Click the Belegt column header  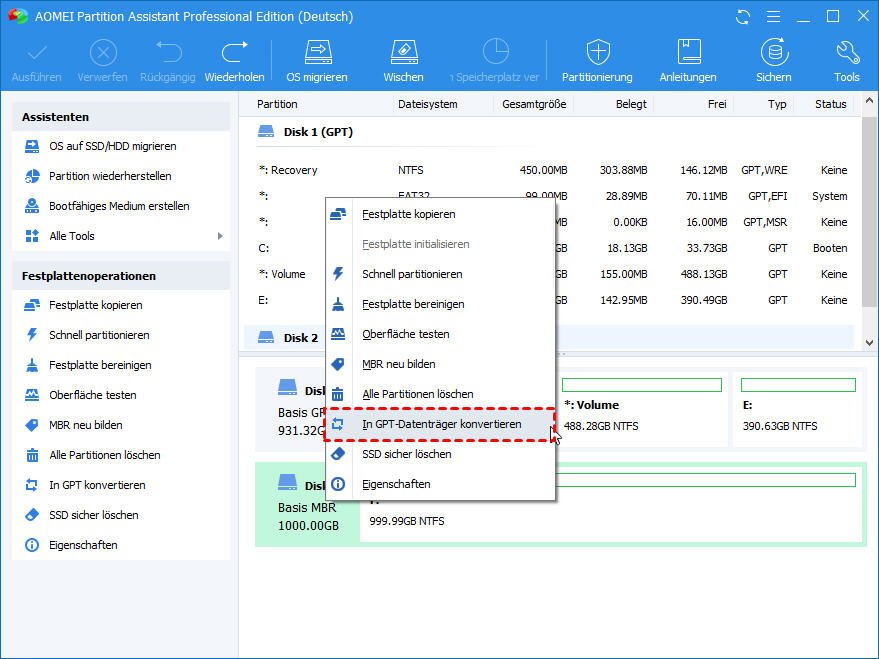point(631,104)
